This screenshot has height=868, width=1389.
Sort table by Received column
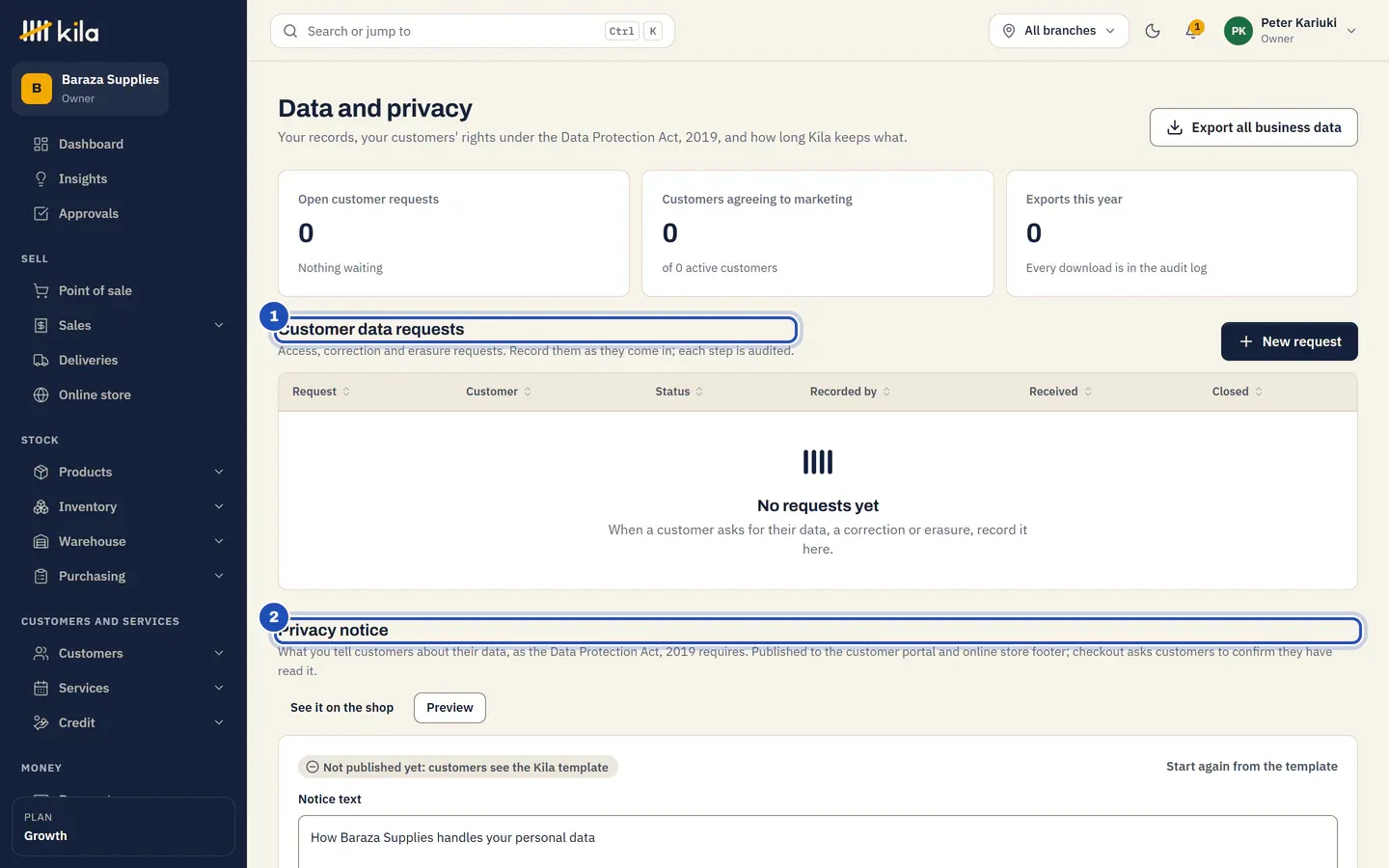1060,392
